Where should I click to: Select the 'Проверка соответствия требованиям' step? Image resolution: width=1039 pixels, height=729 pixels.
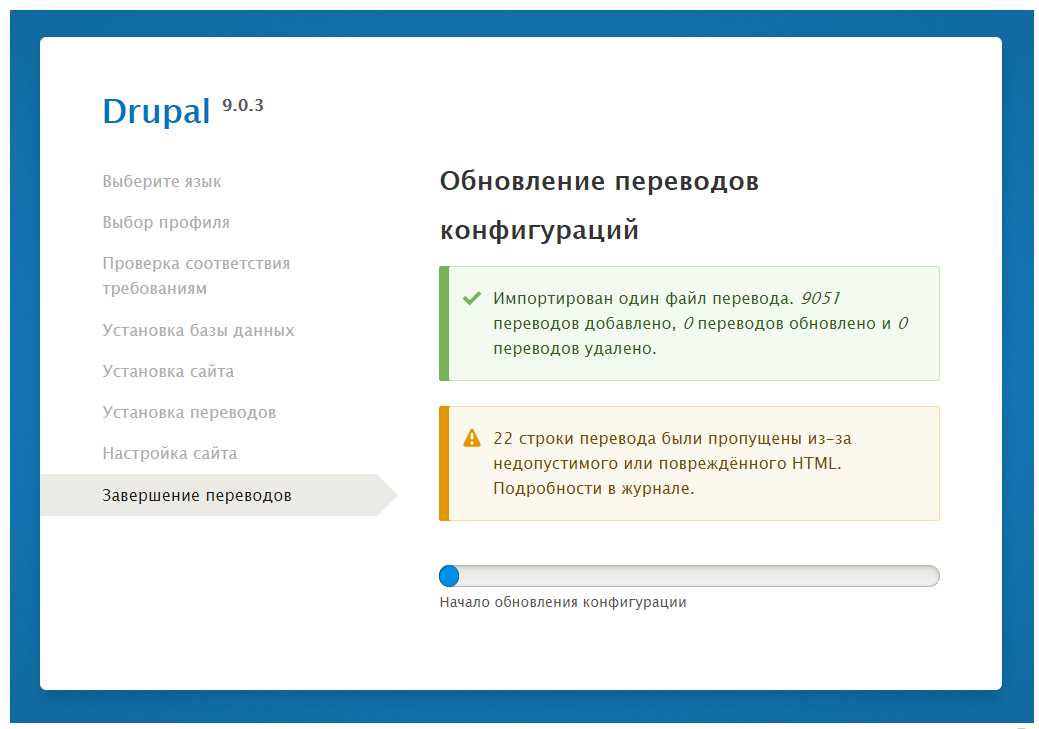[196, 276]
